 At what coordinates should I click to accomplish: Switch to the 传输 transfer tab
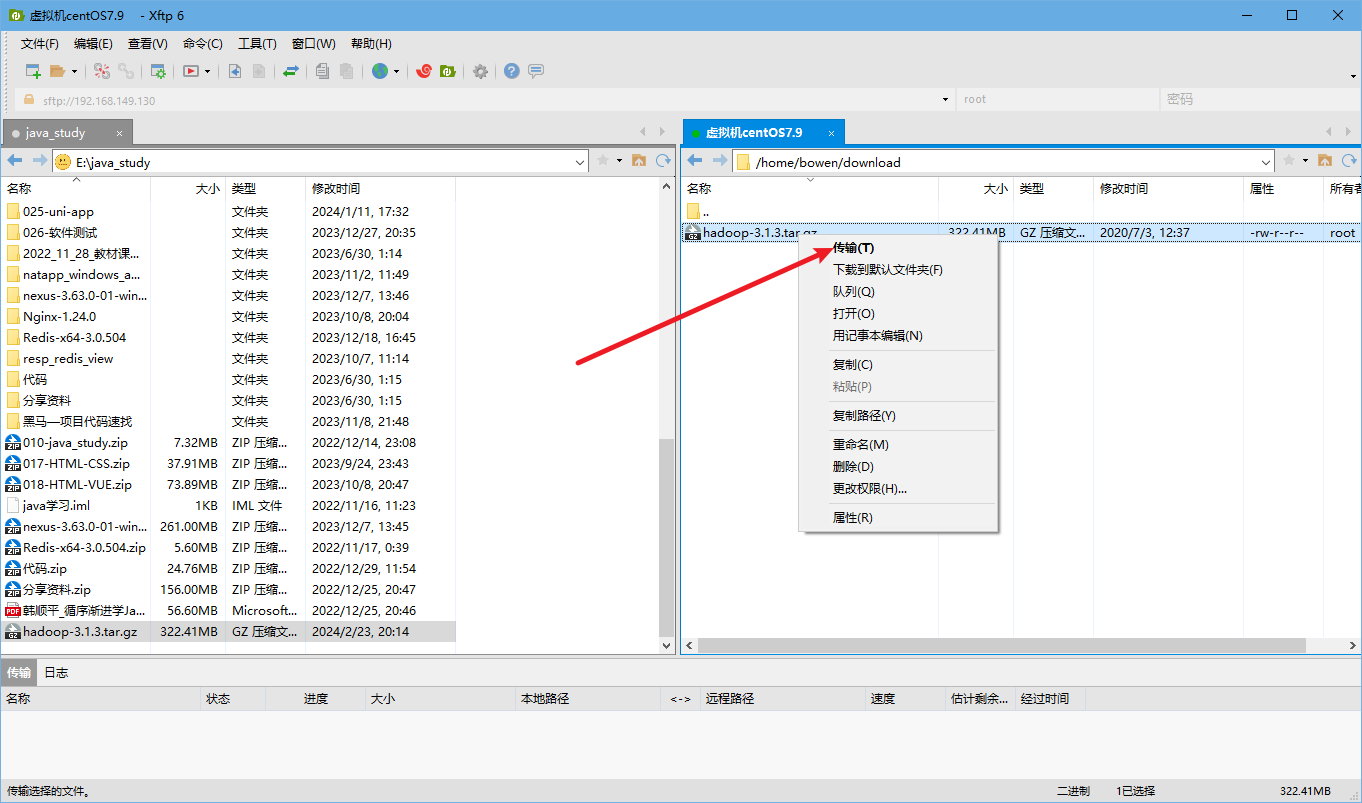19,673
